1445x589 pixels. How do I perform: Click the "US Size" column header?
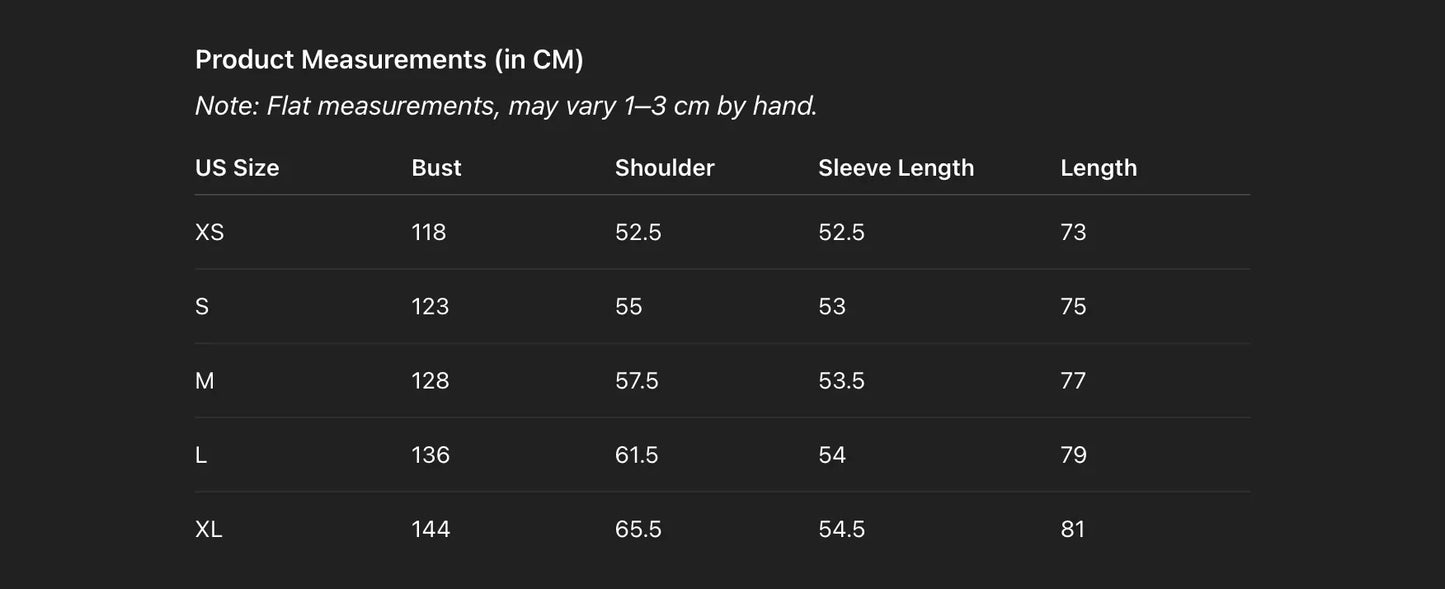pyautogui.click(x=237, y=168)
